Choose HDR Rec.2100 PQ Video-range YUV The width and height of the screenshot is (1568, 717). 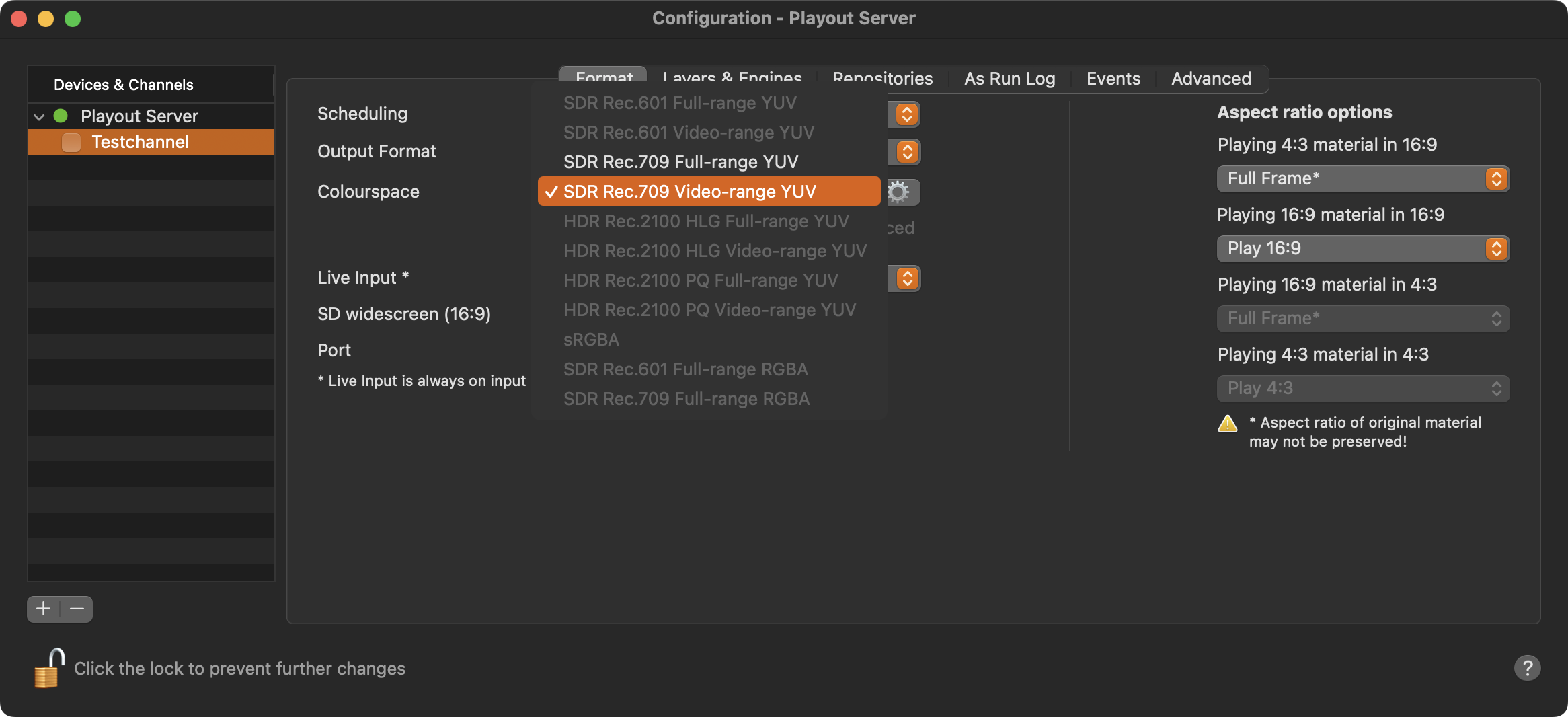click(709, 310)
